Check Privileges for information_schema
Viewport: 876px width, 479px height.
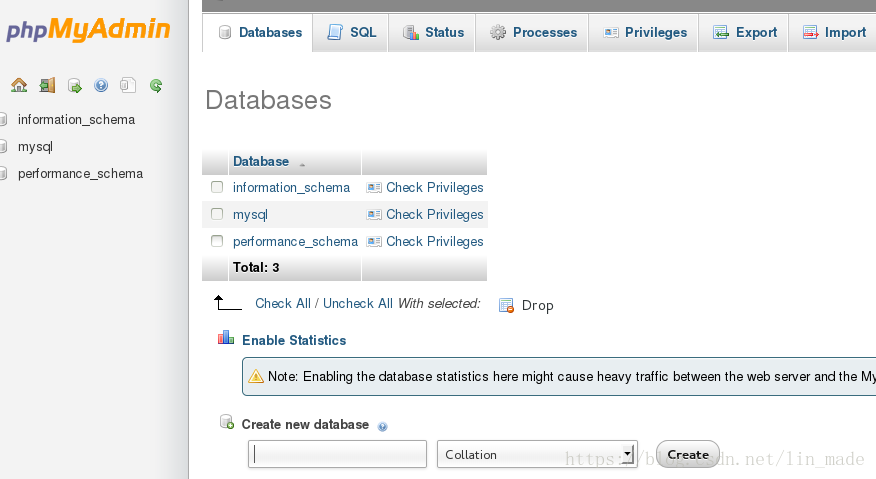pos(435,188)
